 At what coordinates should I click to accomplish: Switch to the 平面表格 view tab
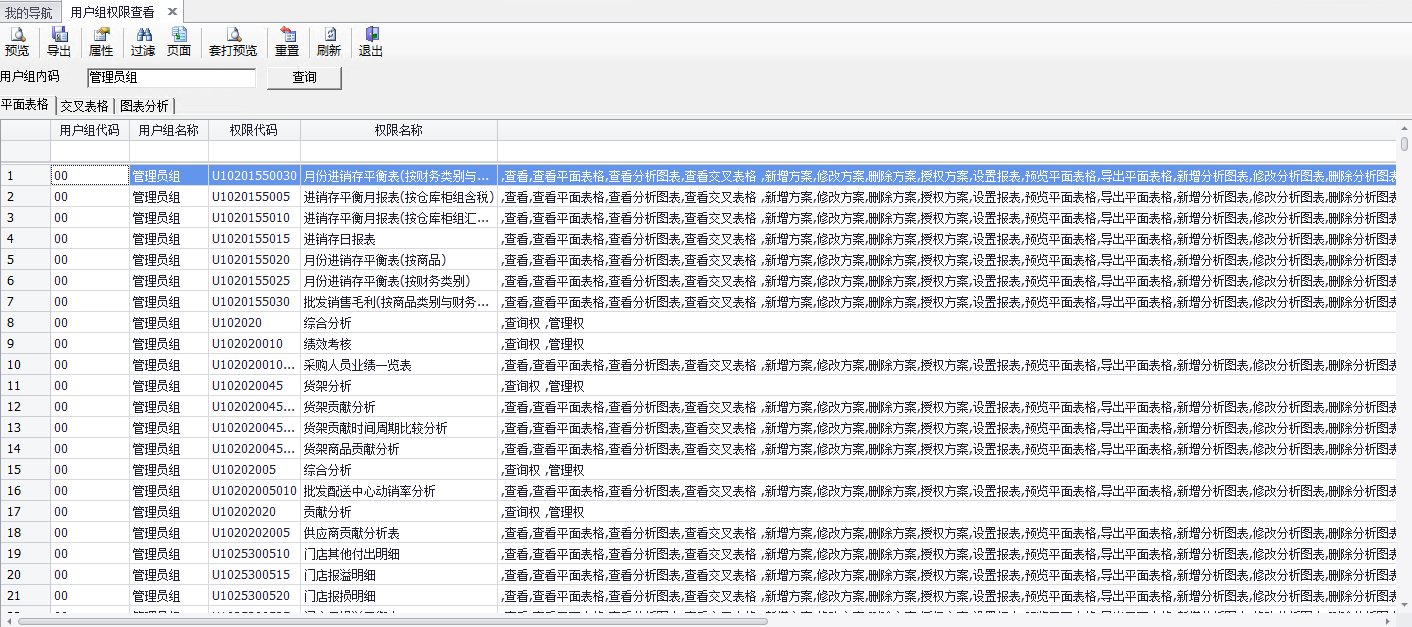(x=25, y=104)
